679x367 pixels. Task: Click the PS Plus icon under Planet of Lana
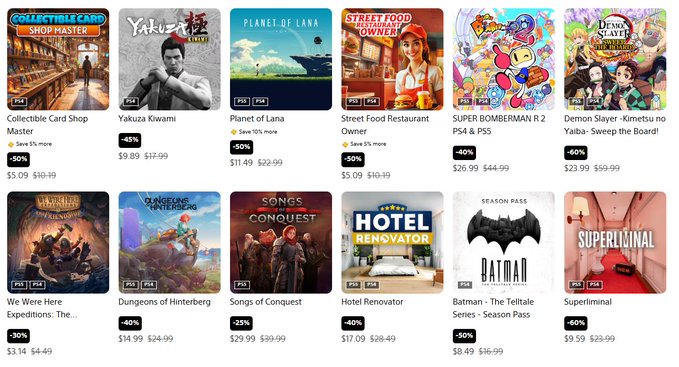tap(233, 132)
